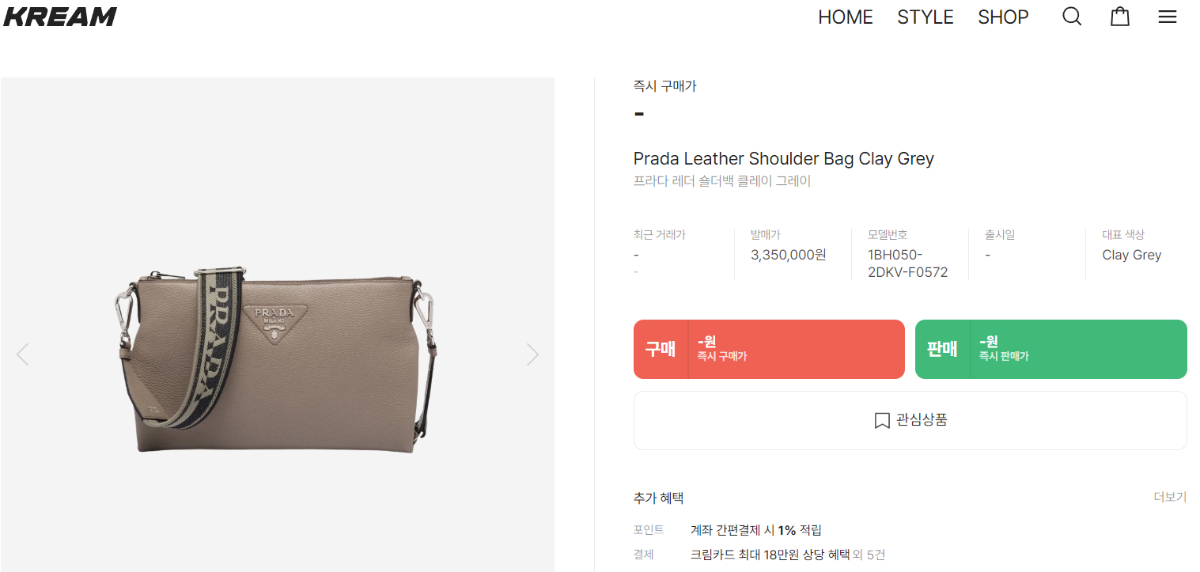Image resolution: width=1200 pixels, height=572 pixels.
Task: Show previous product image arrow
Action: [22, 354]
